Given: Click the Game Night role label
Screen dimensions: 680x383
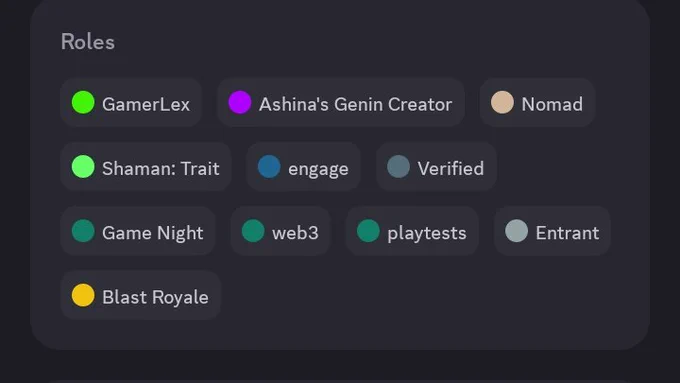Looking at the screenshot, I should point(153,233).
